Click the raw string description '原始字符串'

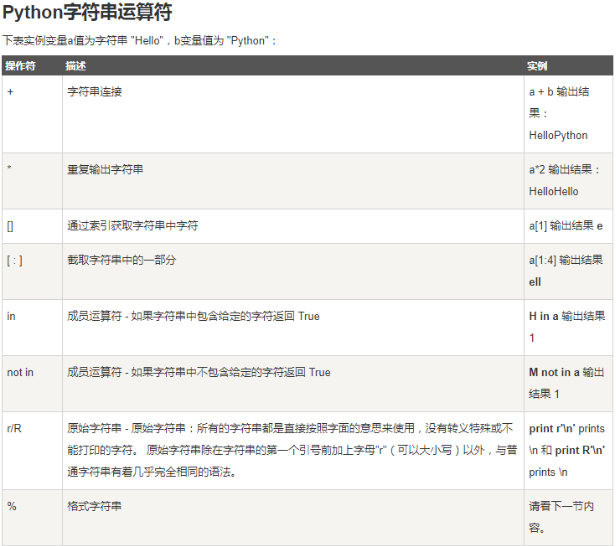tap(292, 450)
